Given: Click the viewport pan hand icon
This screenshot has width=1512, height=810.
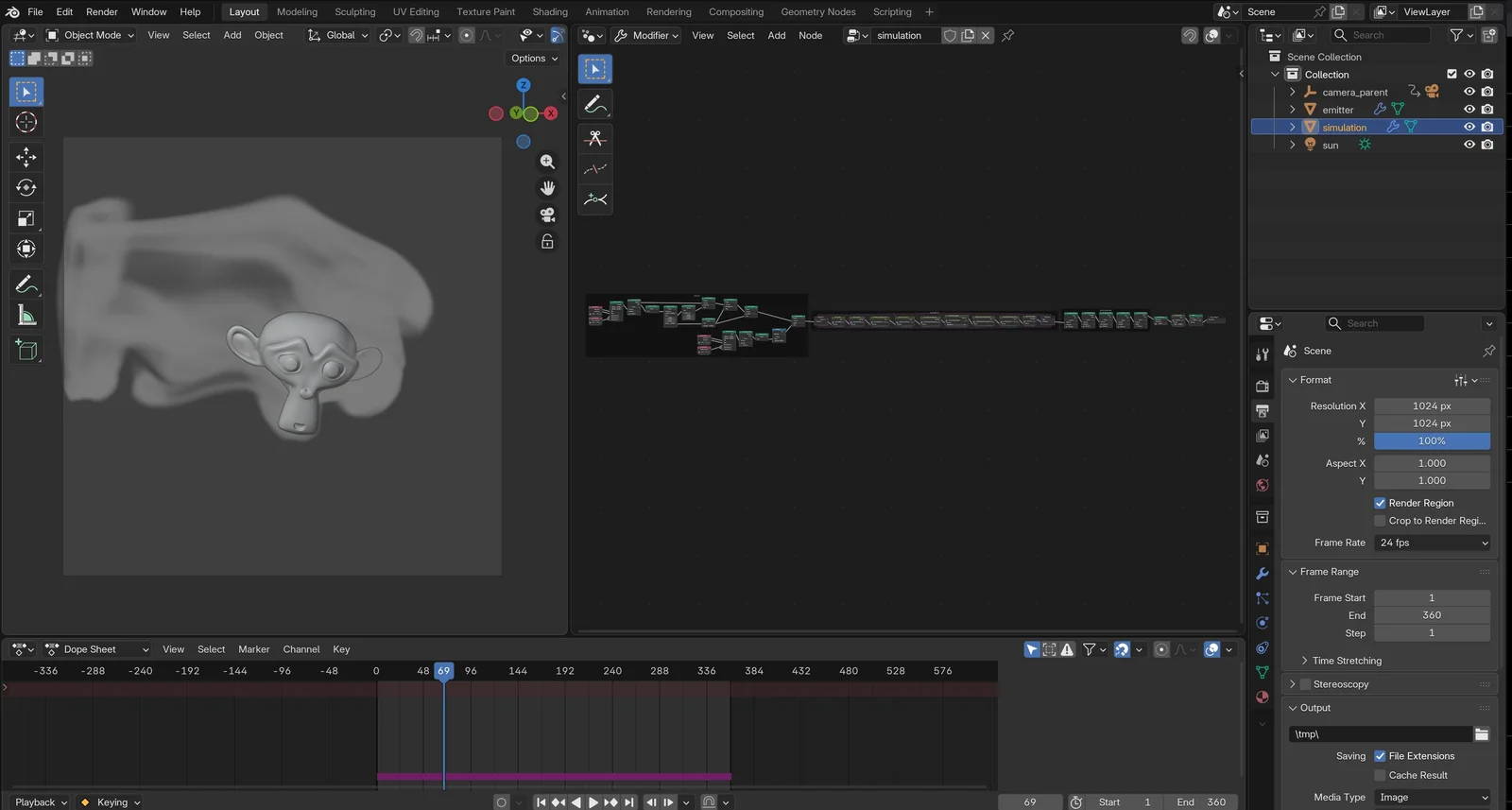Looking at the screenshot, I should [x=547, y=188].
